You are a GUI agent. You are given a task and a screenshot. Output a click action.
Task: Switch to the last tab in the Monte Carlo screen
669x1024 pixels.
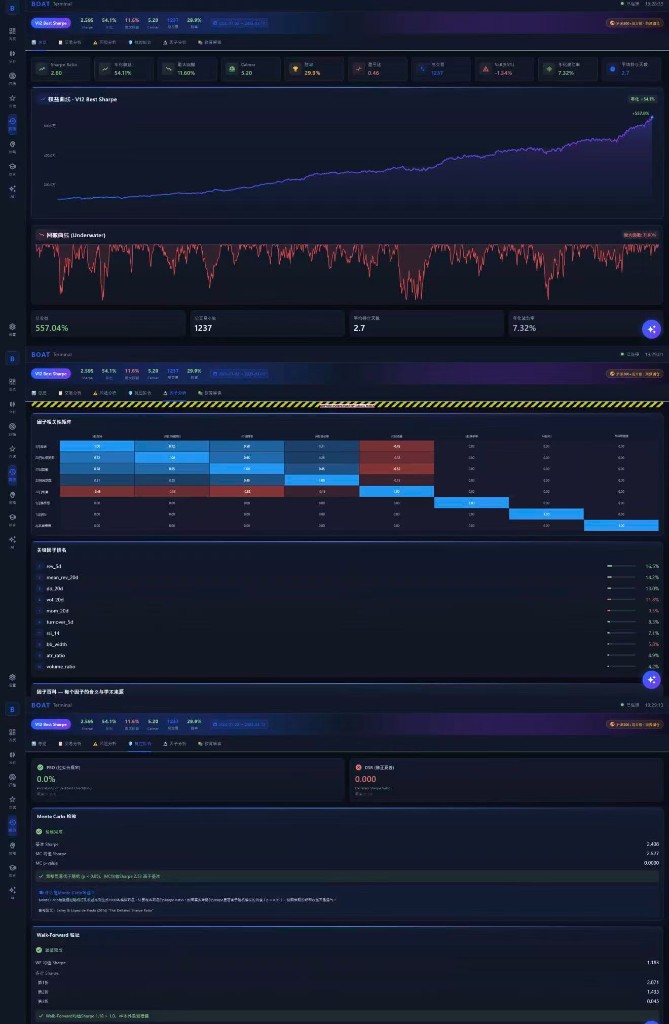tap(210, 744)
